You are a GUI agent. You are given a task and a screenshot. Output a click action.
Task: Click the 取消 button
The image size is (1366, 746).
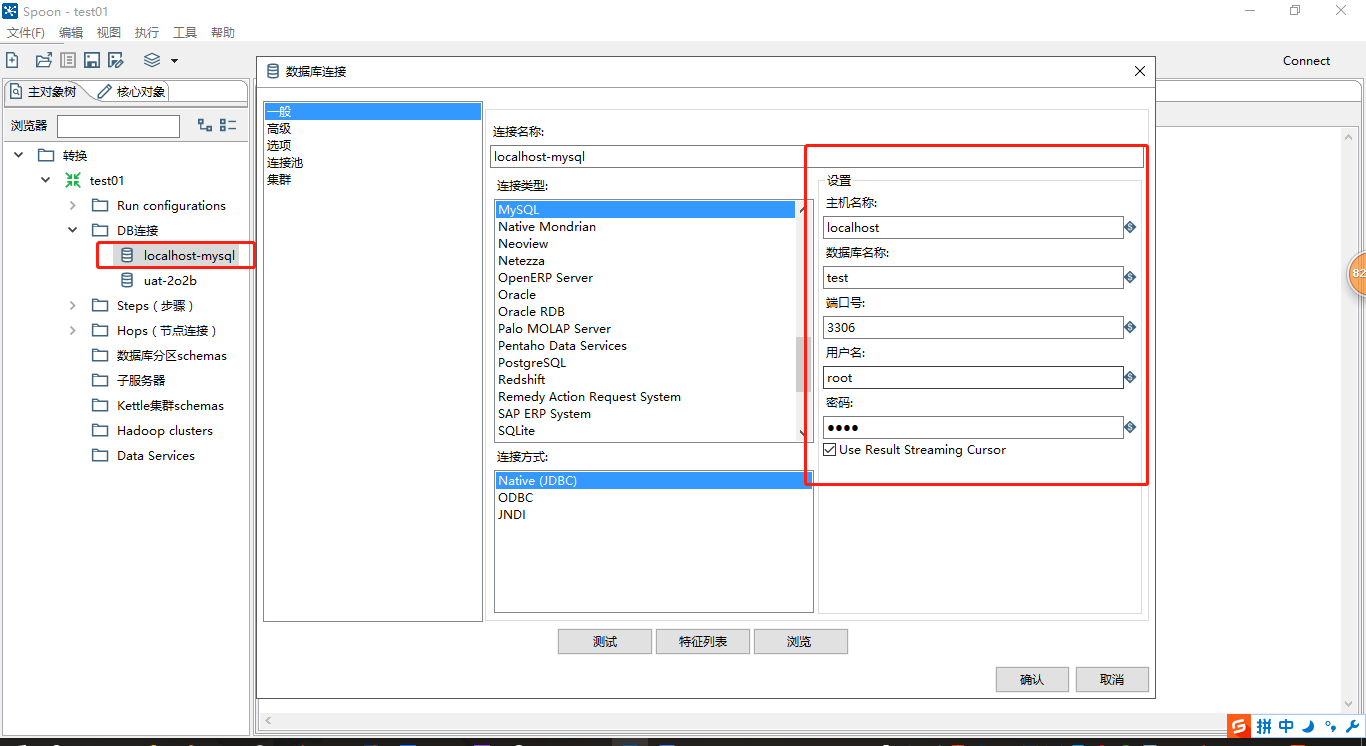[1112, 679]
